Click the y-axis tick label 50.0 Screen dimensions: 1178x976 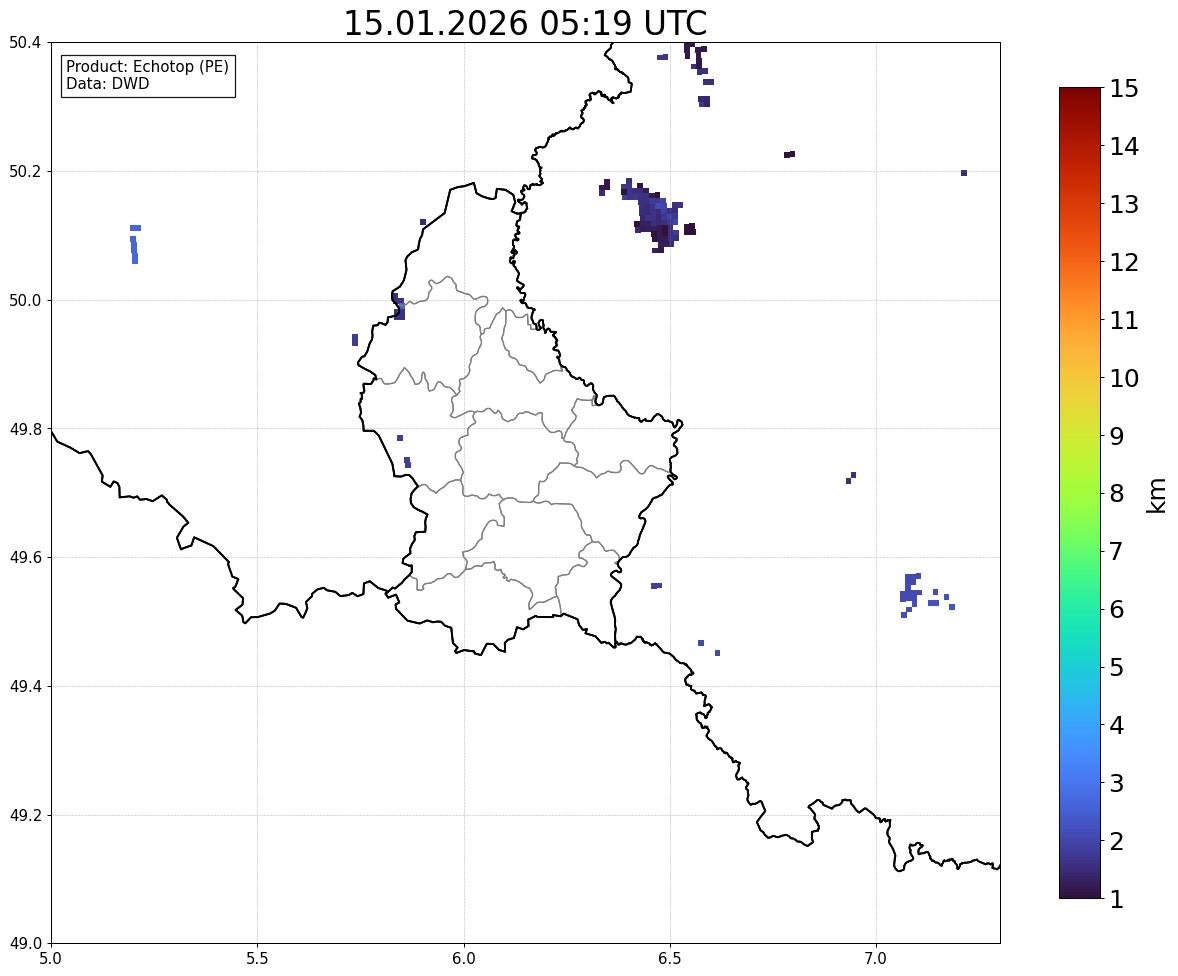pyautogui.click(x=25, y=301)
